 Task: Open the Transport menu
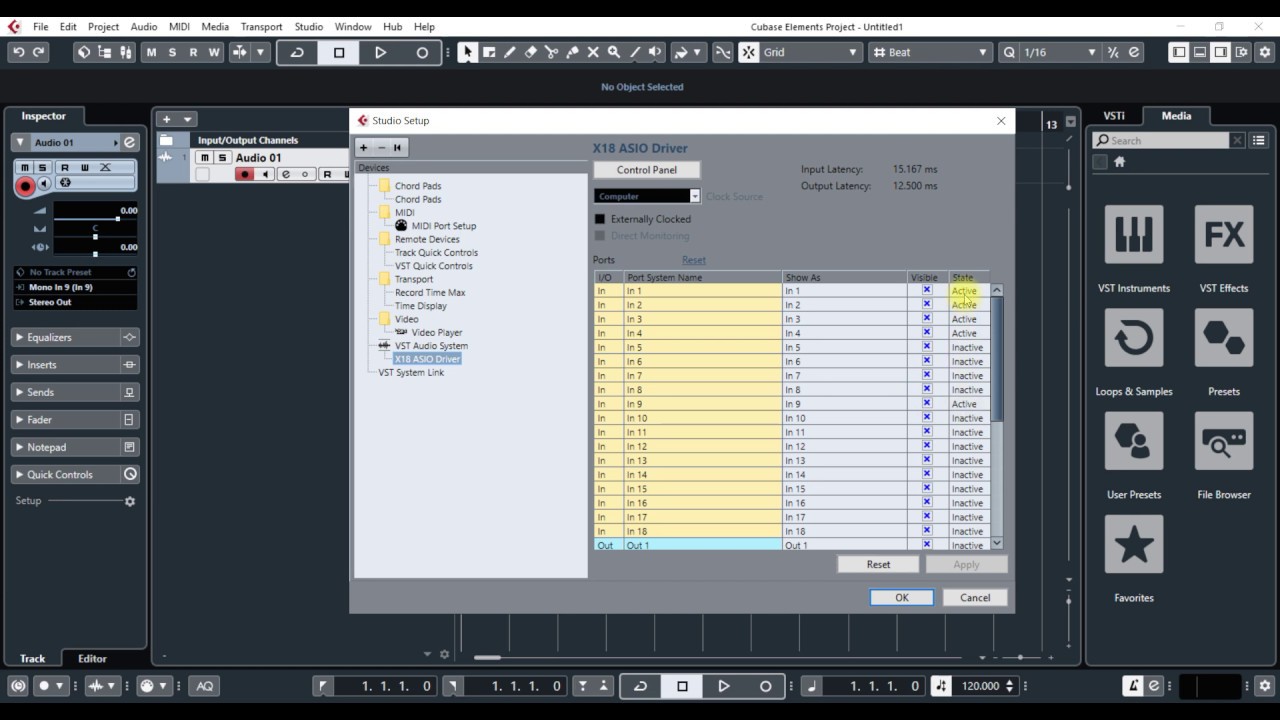[261, 27]
